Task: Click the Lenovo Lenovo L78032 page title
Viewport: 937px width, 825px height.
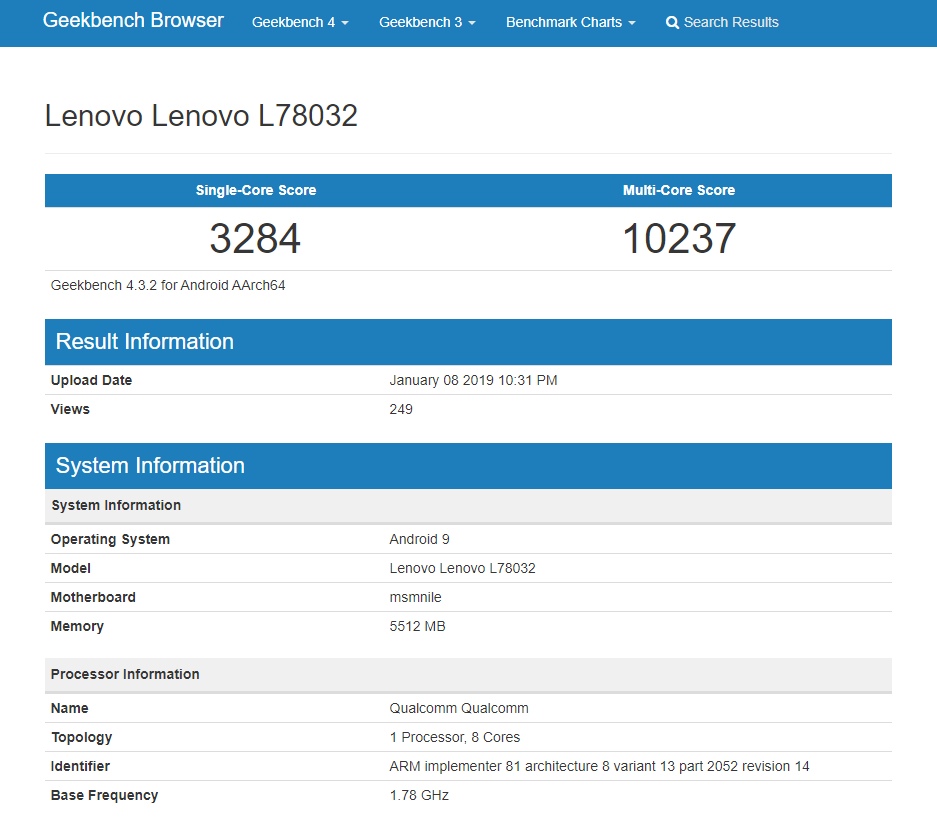Action: coord(201,116)
